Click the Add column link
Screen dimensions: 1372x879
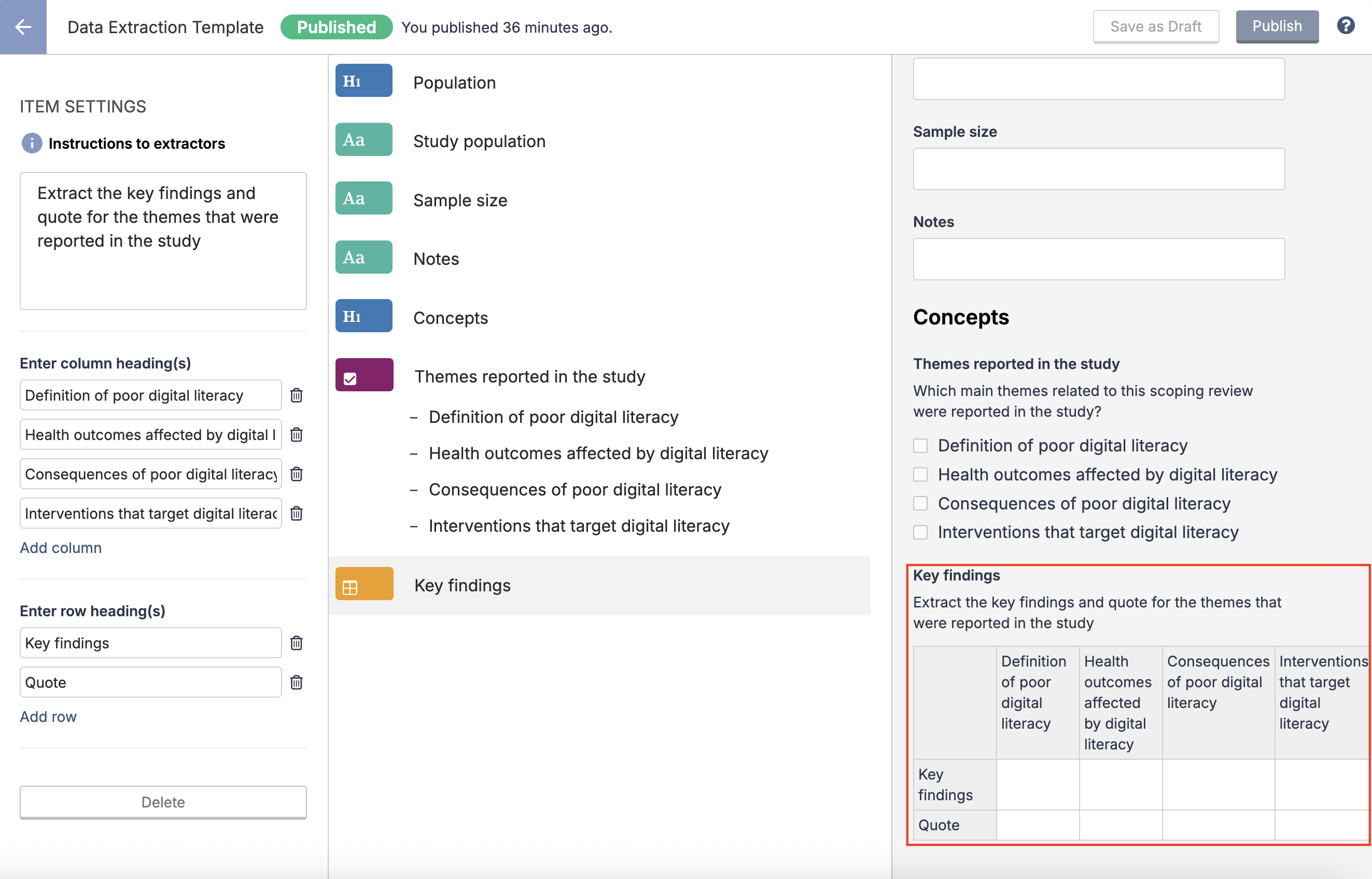click(x=61, y=547)
